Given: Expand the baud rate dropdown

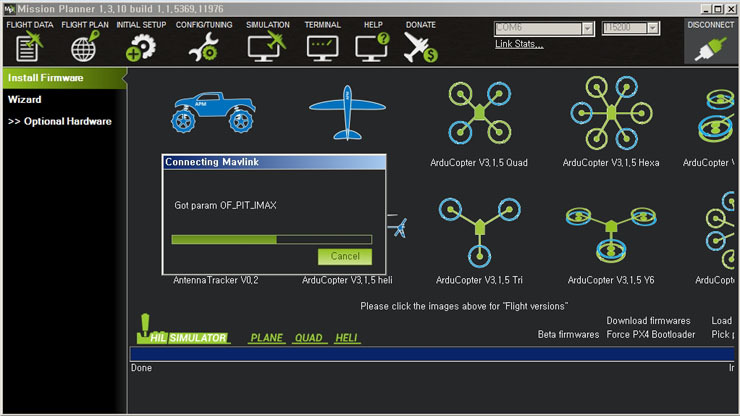Looking at the screenshot, I should [652, 28].
